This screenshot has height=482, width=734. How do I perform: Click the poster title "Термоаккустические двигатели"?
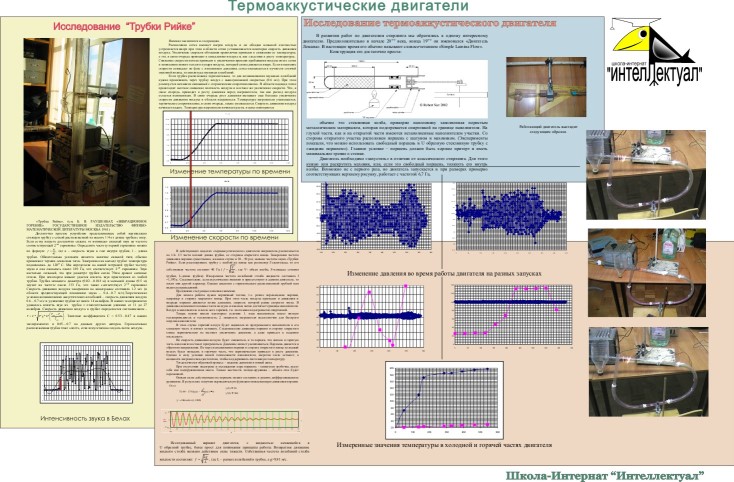click(348, 6)
